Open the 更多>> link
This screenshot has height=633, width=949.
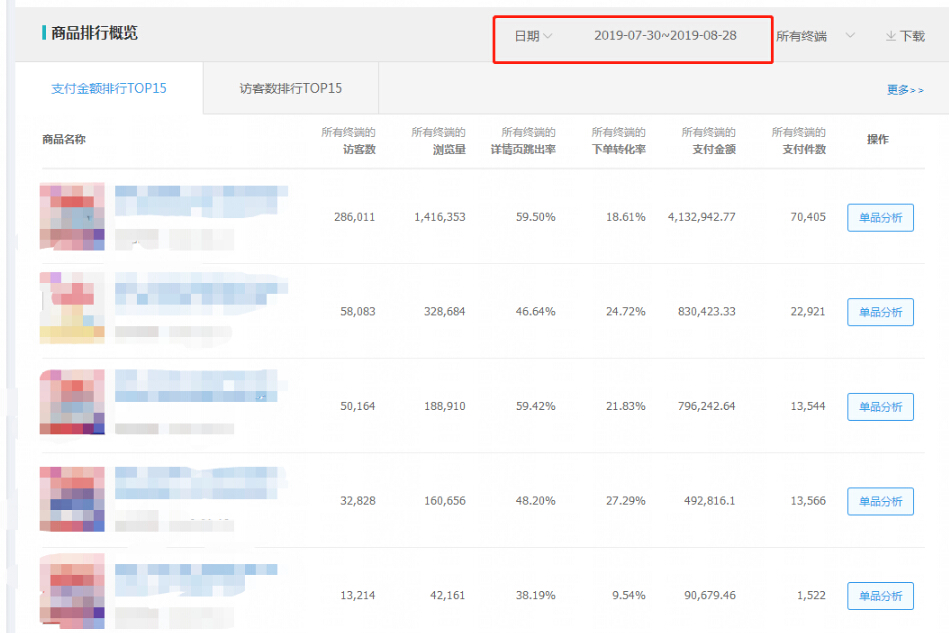[905, 90]
